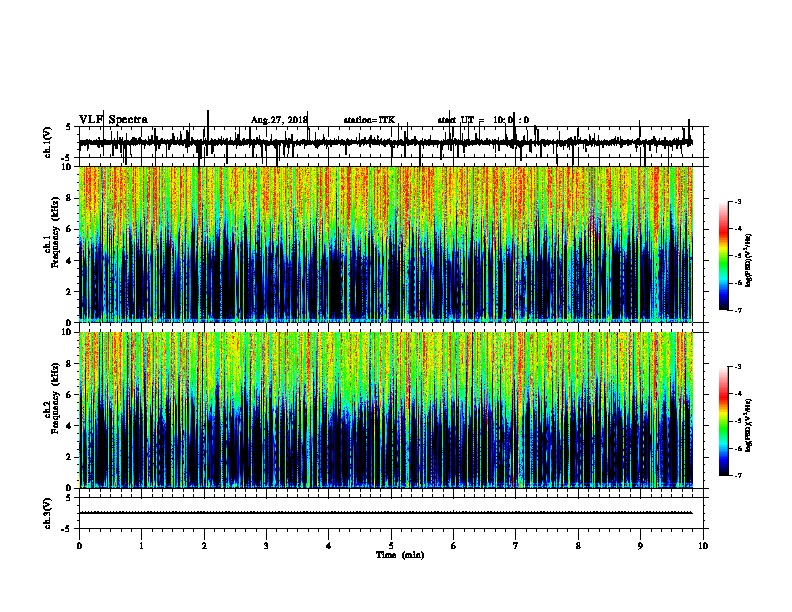Click inside the ch.1 spectrogram panel
Viewport: 792px width, 612px height.
click(x=386, y=244)
